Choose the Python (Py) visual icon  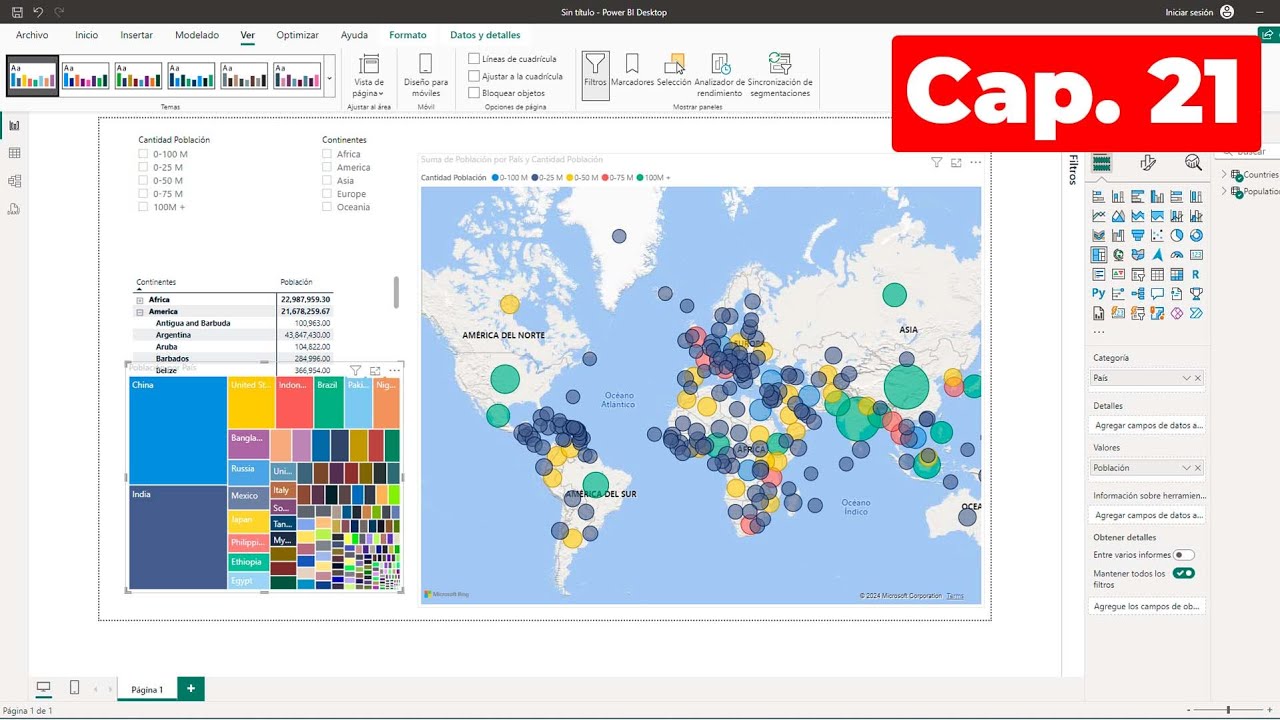pos(1099,293)
